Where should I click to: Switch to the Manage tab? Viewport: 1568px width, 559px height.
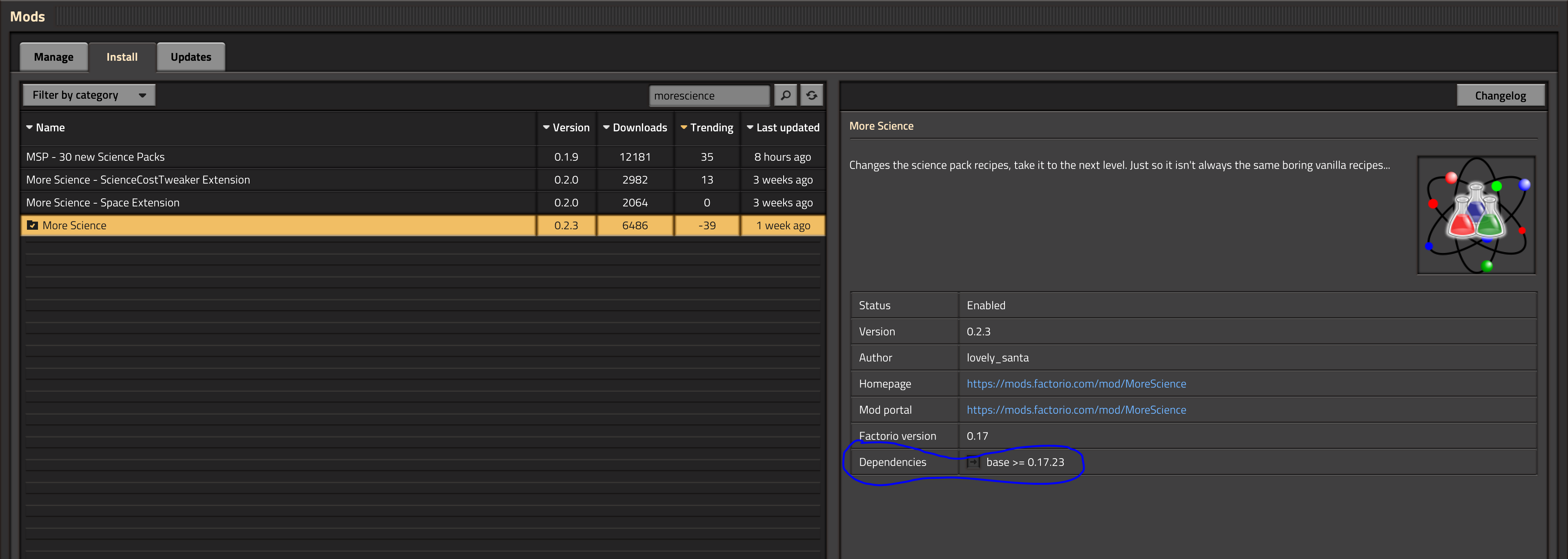click(53, 57)
